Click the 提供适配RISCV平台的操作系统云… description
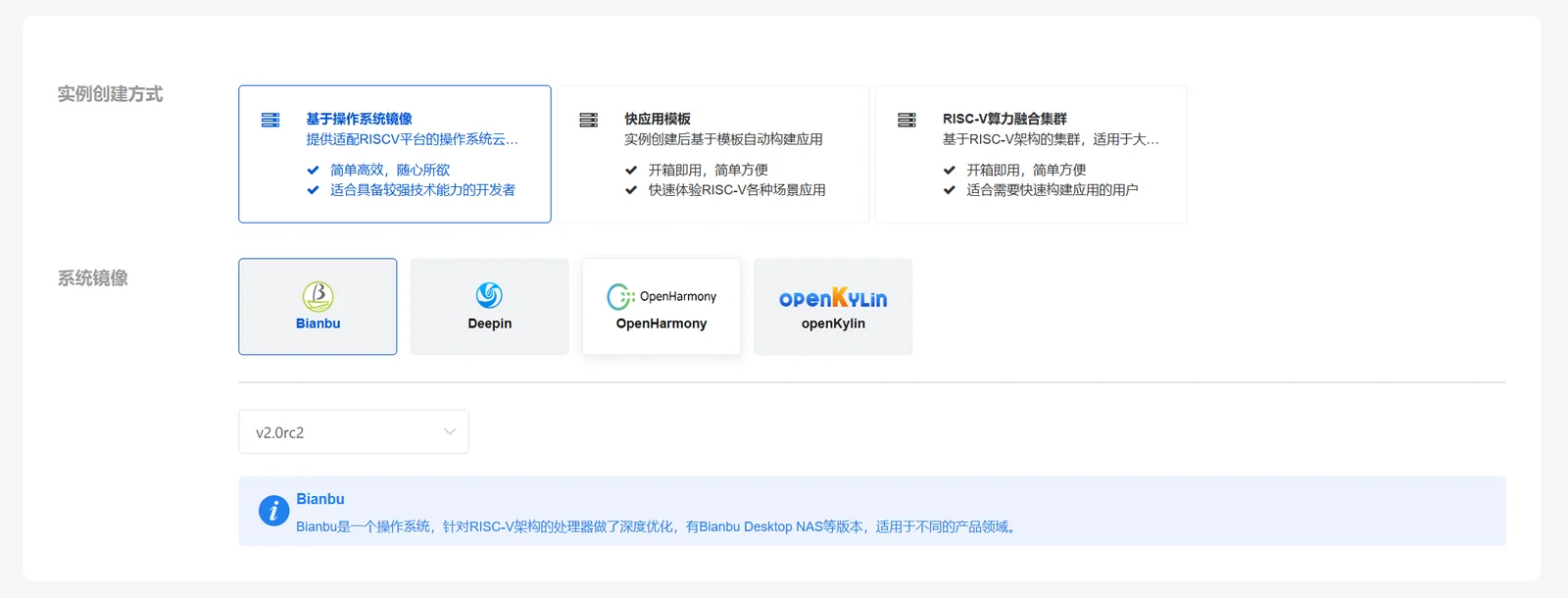The width and height of the screenshot is (1568, 598). (413, 139)
